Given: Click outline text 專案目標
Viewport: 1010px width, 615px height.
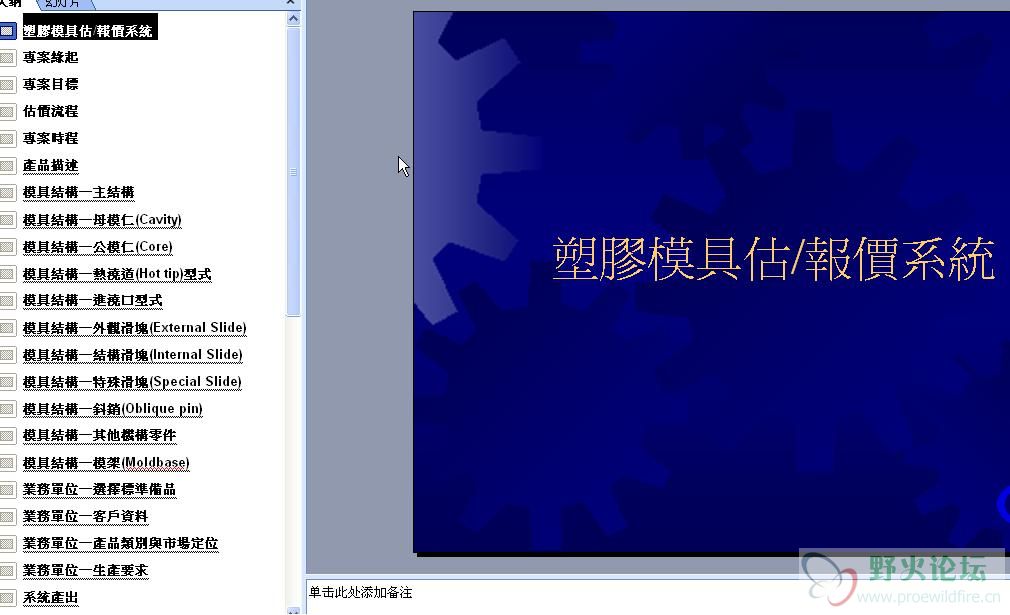Looking at the screenshot, I should [x=50, y=84].
